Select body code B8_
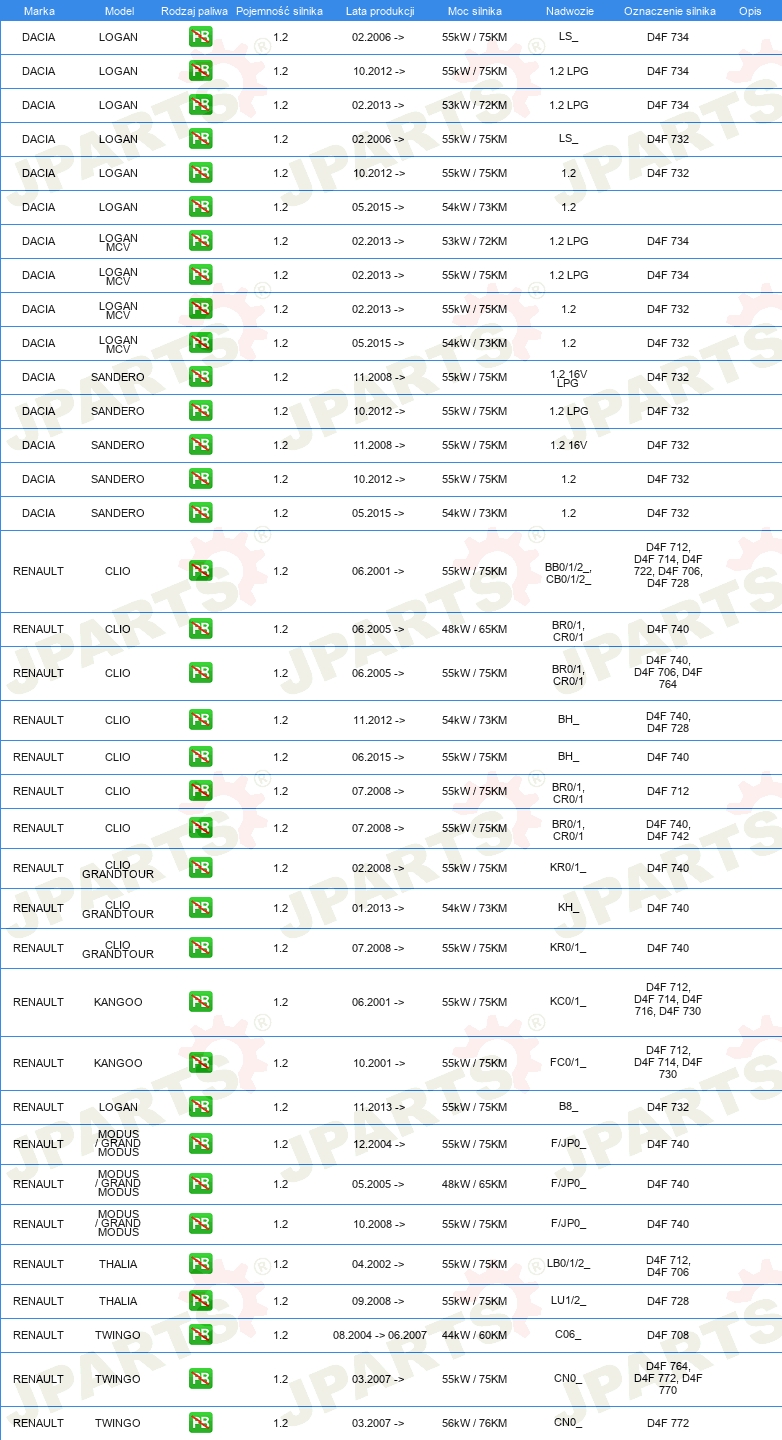Image resolution: width=782 pixels, height=1440 pixels. (568, 1107)
